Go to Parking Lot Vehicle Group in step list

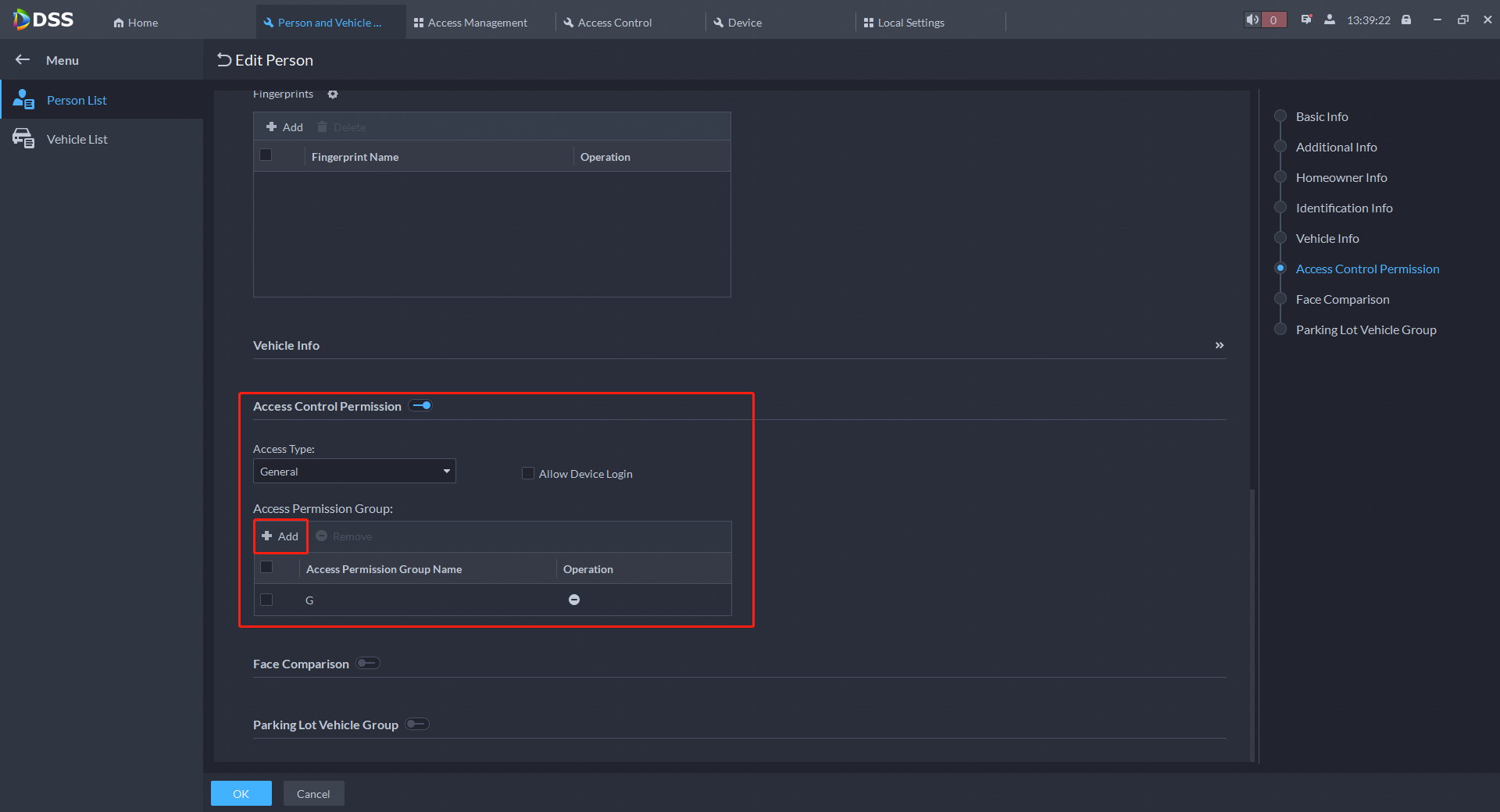coord(1366,329)
